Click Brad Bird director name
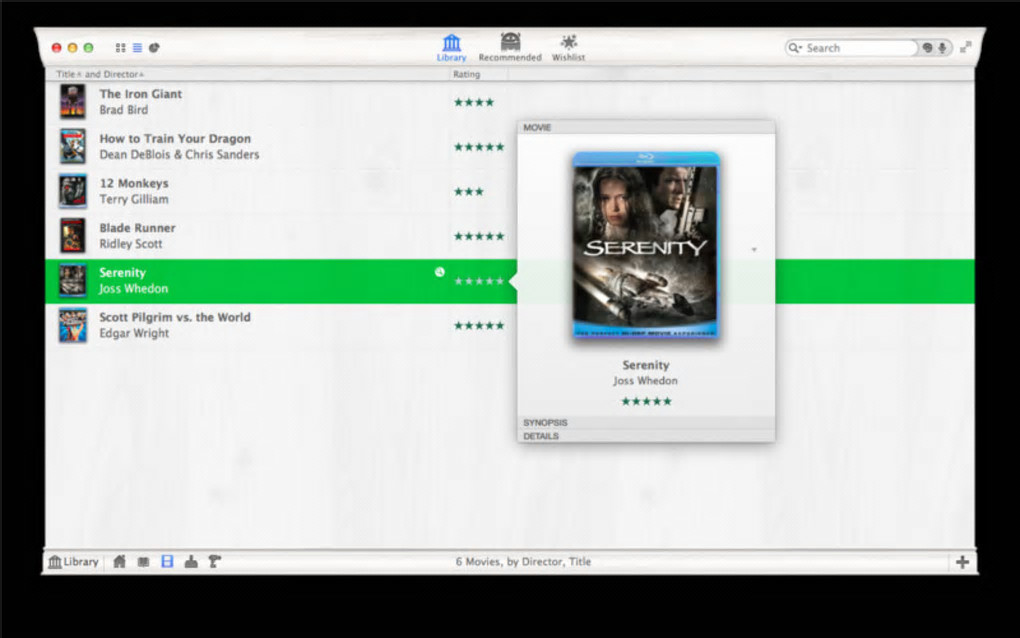1020x638 pixels. [x=124, y=110]
